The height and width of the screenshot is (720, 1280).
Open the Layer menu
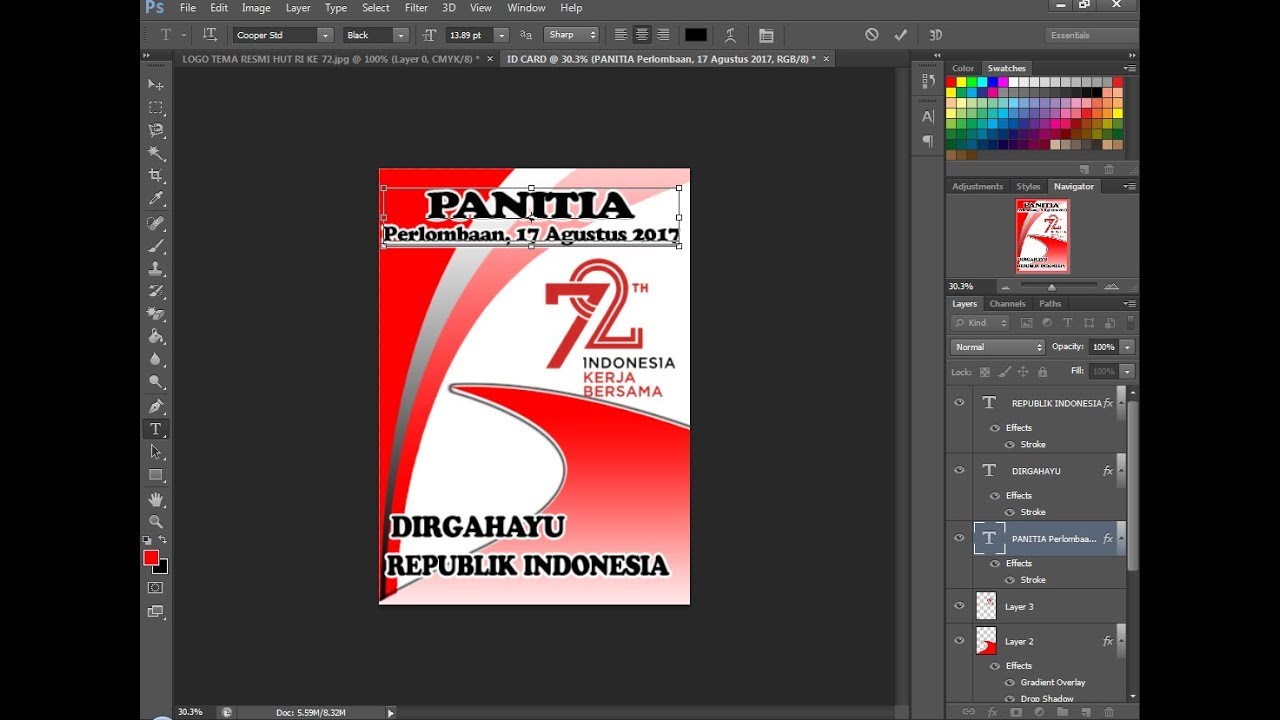pos(298,8)
